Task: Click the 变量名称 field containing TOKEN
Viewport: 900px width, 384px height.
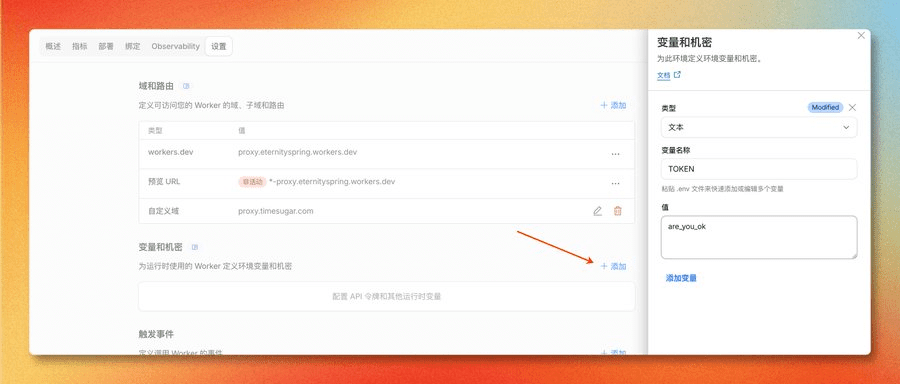Action: [x=759, y=169]
